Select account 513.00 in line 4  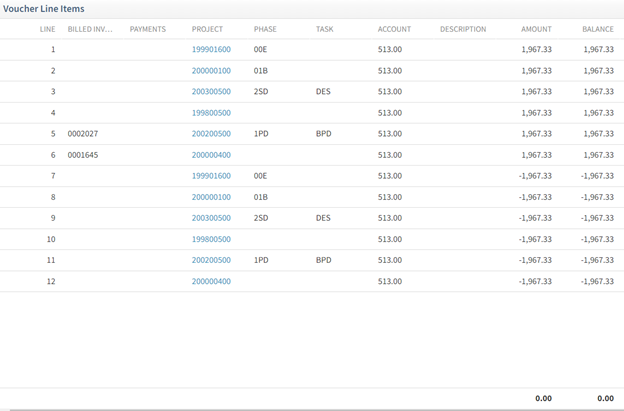pos(390,113)
